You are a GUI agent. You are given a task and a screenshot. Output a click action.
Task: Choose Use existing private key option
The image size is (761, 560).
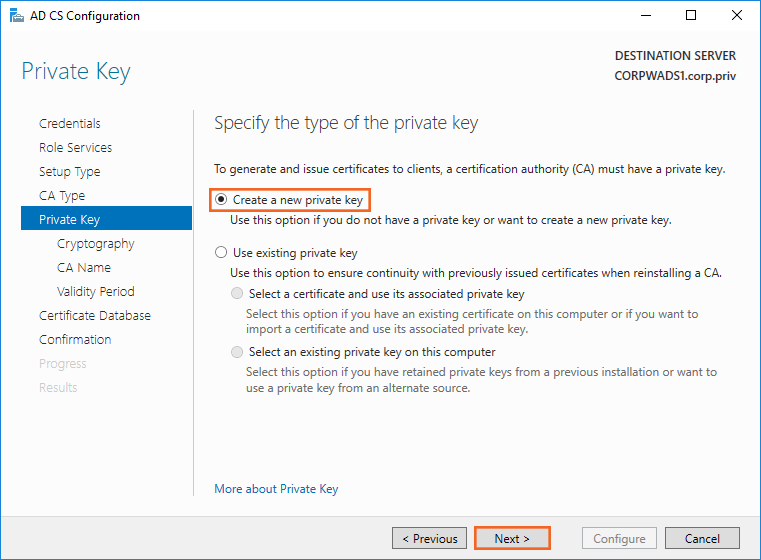point(221,253)
